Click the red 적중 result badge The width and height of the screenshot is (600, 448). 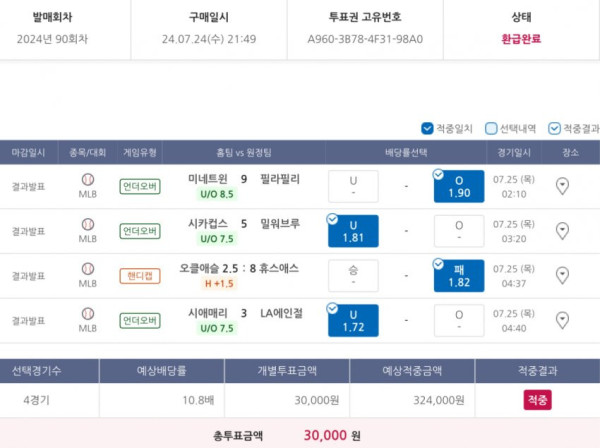point(537,399)
